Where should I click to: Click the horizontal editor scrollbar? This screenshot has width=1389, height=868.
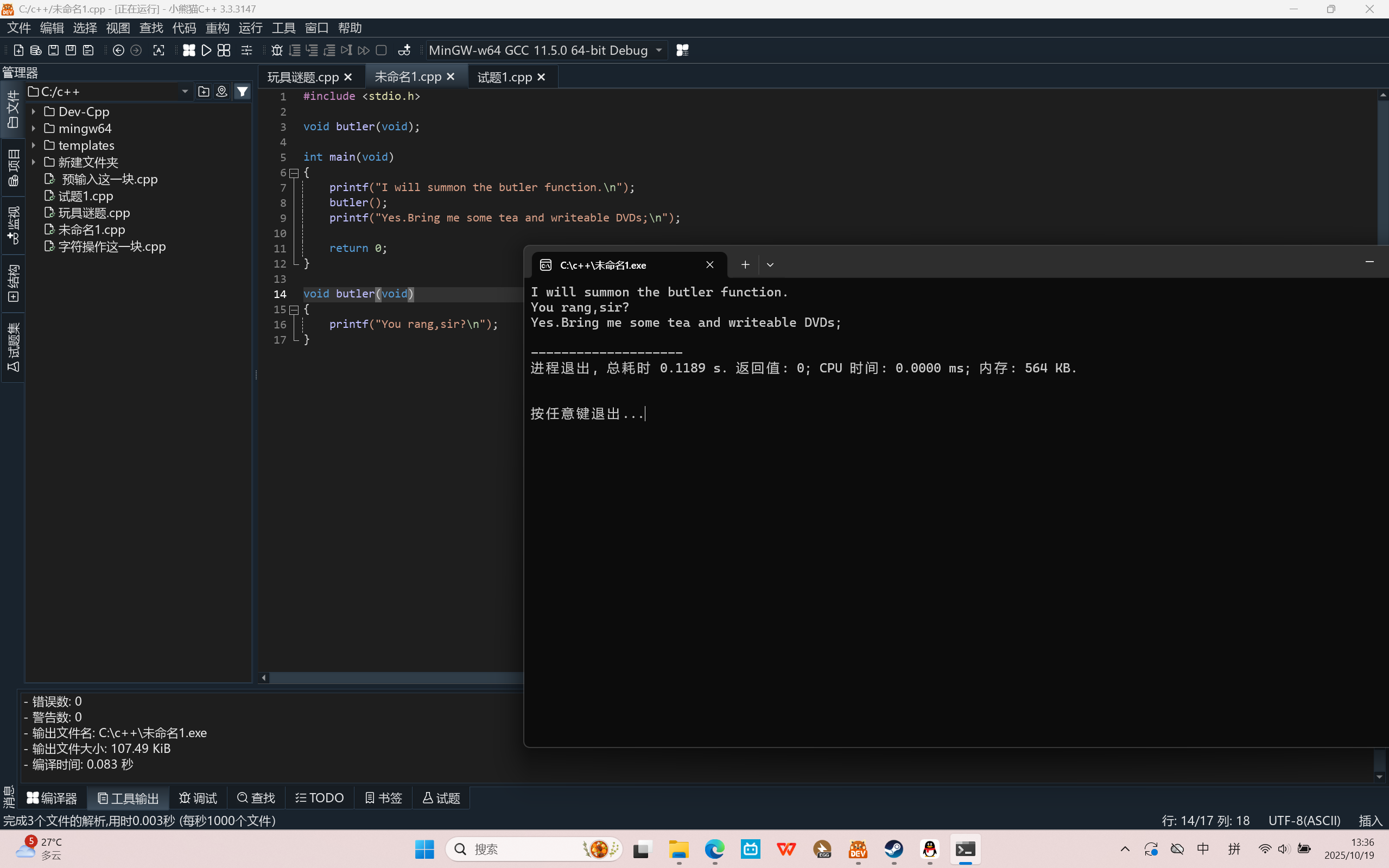tap(396, 678)
